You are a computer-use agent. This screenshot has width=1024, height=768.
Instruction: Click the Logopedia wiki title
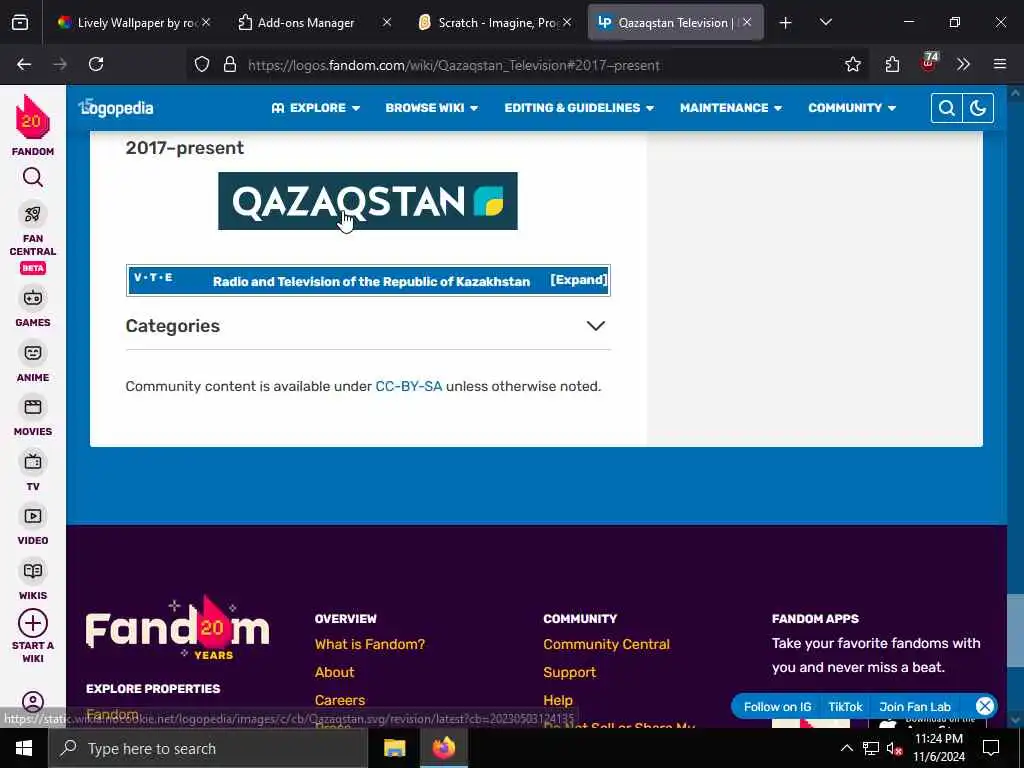click(116, 108)
